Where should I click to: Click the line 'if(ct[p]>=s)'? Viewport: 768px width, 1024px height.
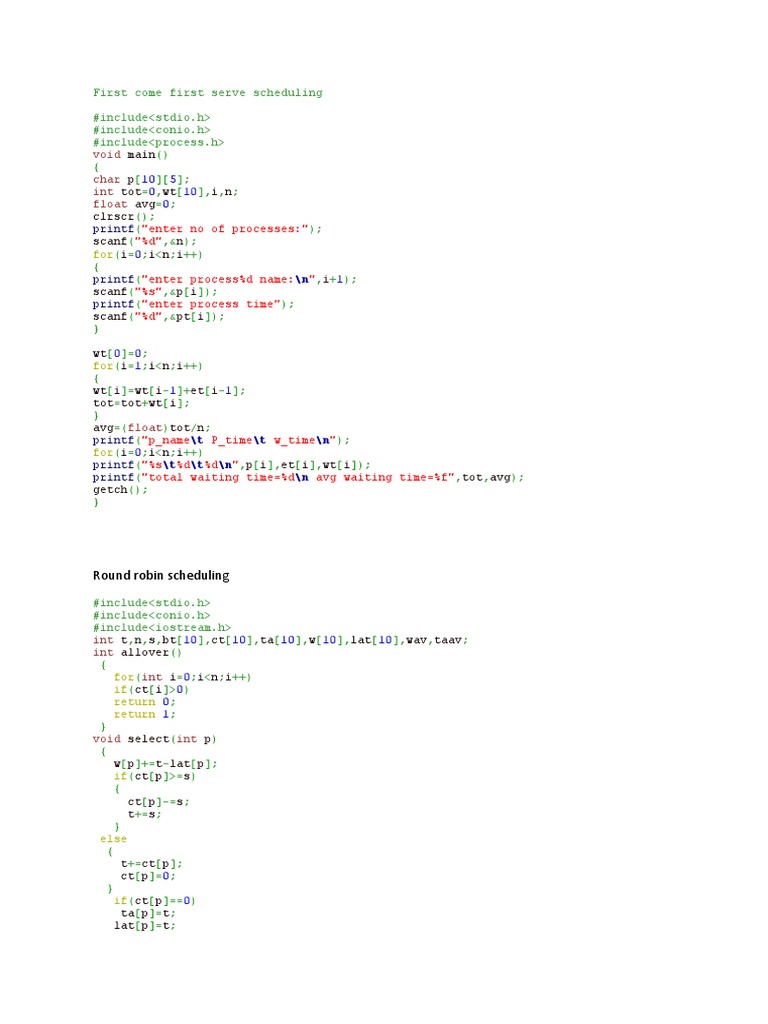point(155,776)
